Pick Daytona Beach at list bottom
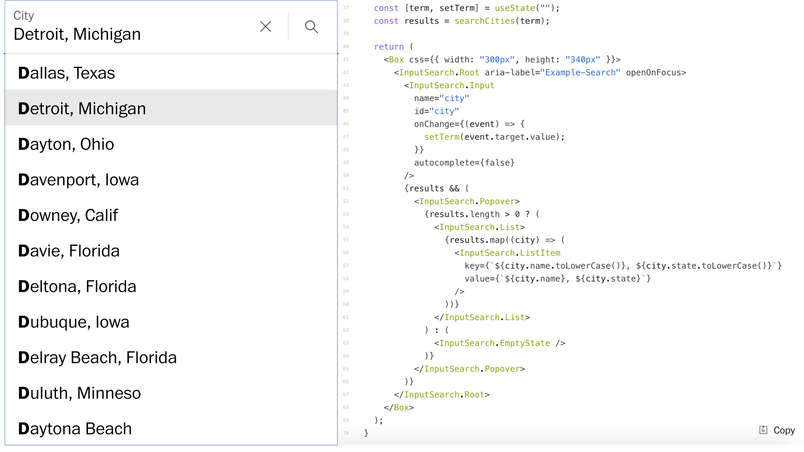Viewport: 804px width, 452px height. (x=171, y=428)
